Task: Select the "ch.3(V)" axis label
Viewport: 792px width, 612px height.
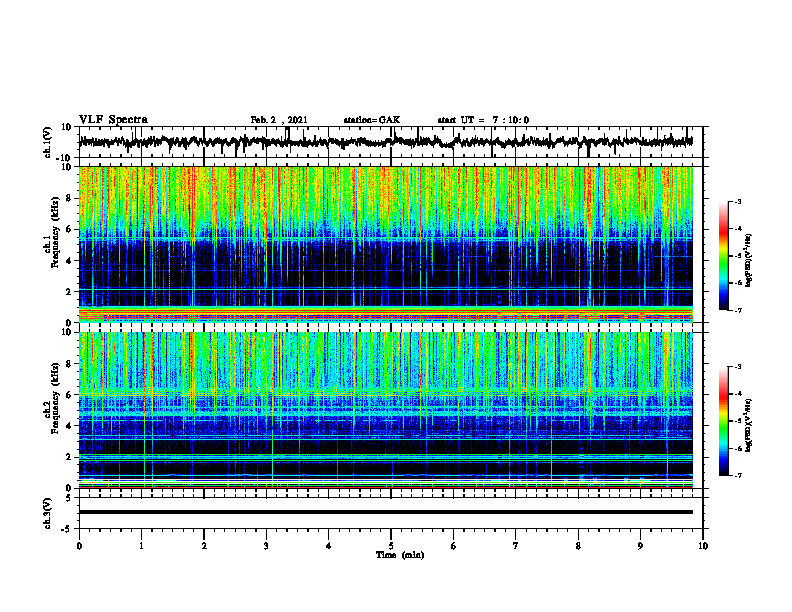Action: [47, 514]
